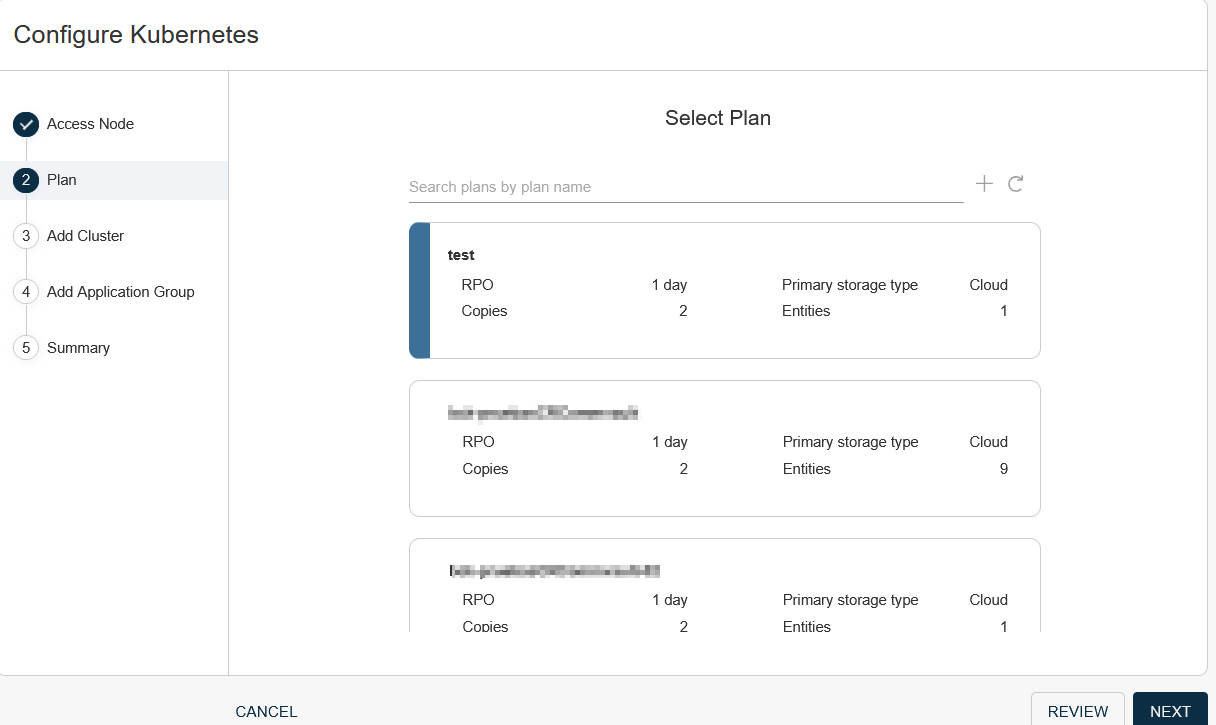This screenshot has width=1216, height=725.
Task: Open the Summary step
Action: pos(78,348)
